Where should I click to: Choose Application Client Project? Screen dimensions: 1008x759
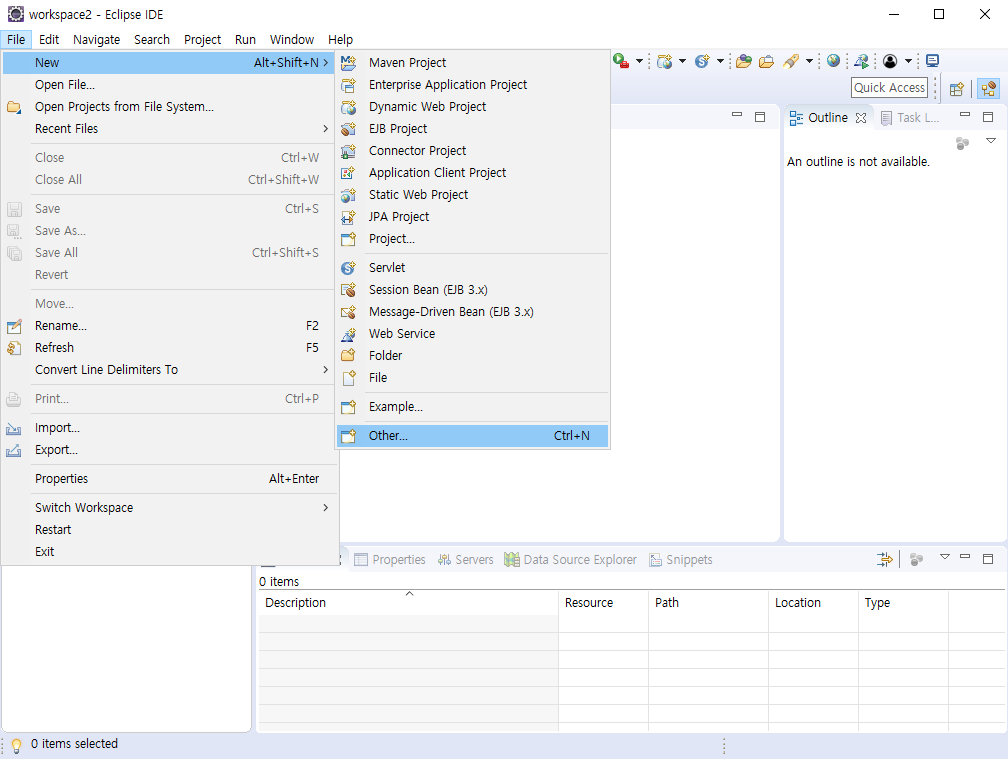click(x=472, y=172)
